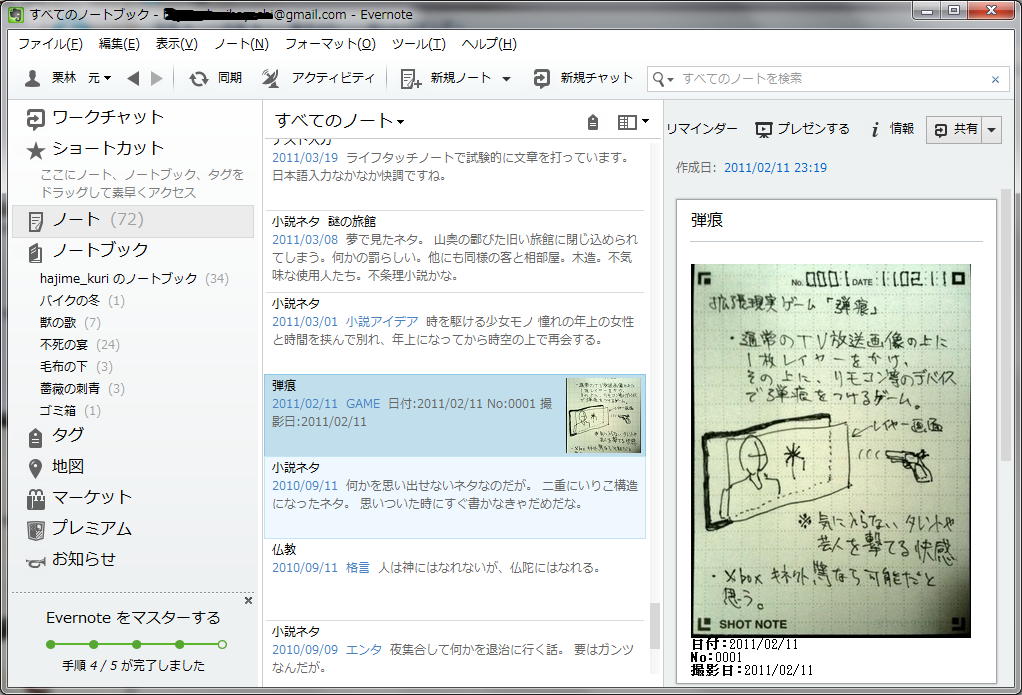
Task: Click the user account icon 栗林 元
Action: (32, 79)
